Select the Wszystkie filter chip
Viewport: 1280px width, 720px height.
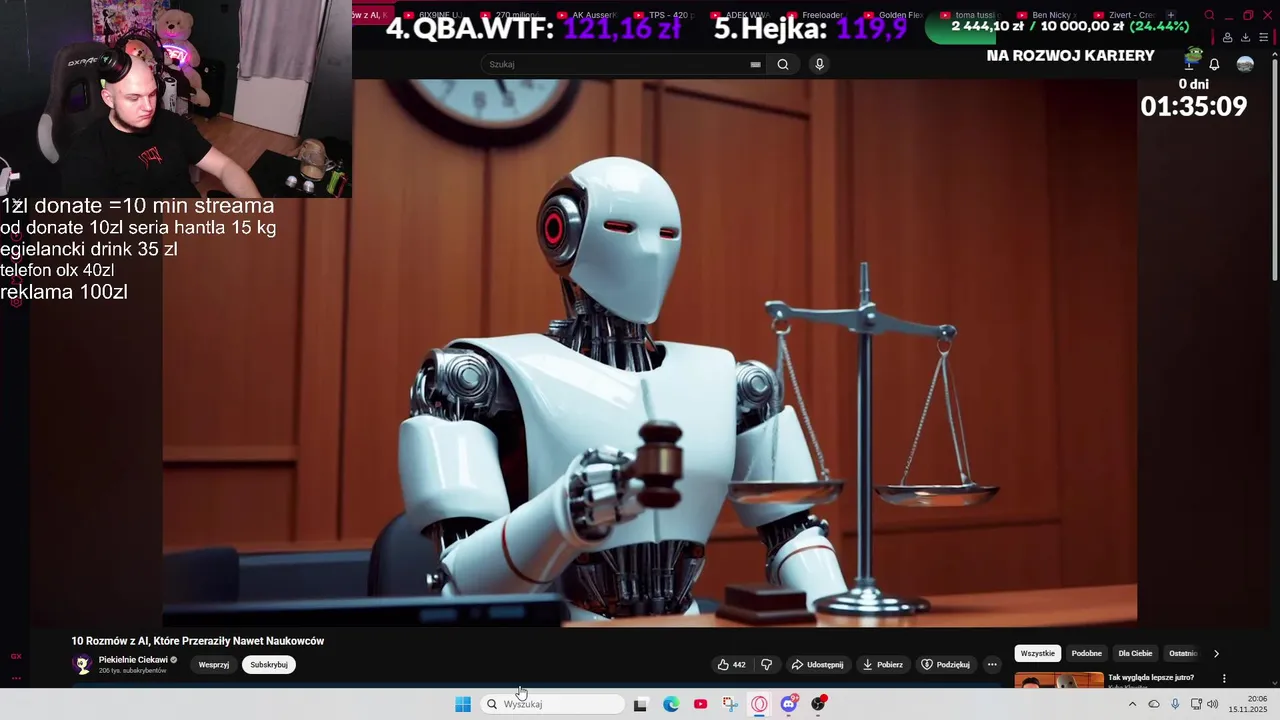click(1038, 653)
